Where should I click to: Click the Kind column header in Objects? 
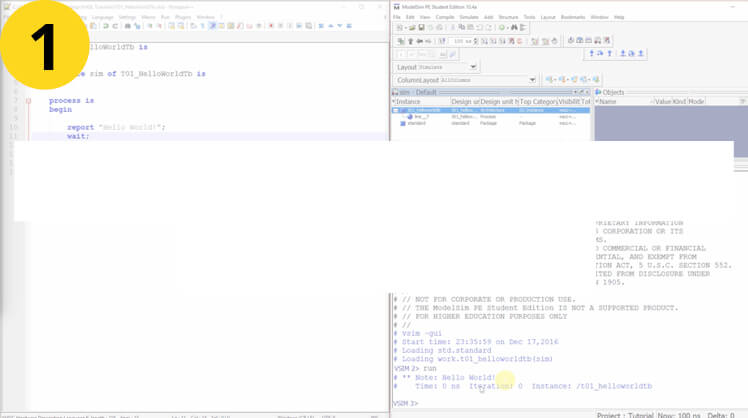click(679, 102)
